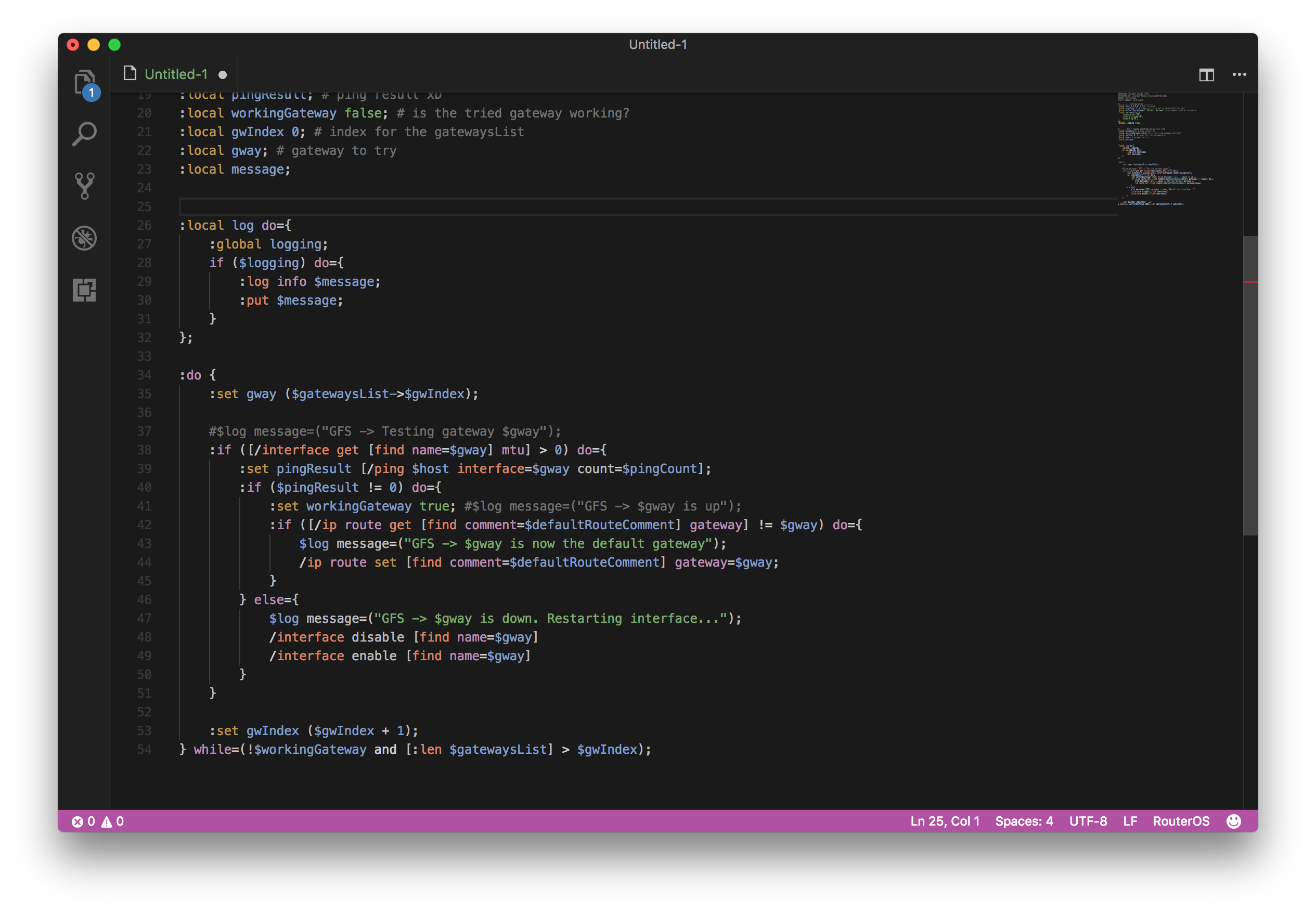The height and width of the screenshot is (915, 1316).
Task: Click the feedback smiley icon
Action: tap(1233, 821)
